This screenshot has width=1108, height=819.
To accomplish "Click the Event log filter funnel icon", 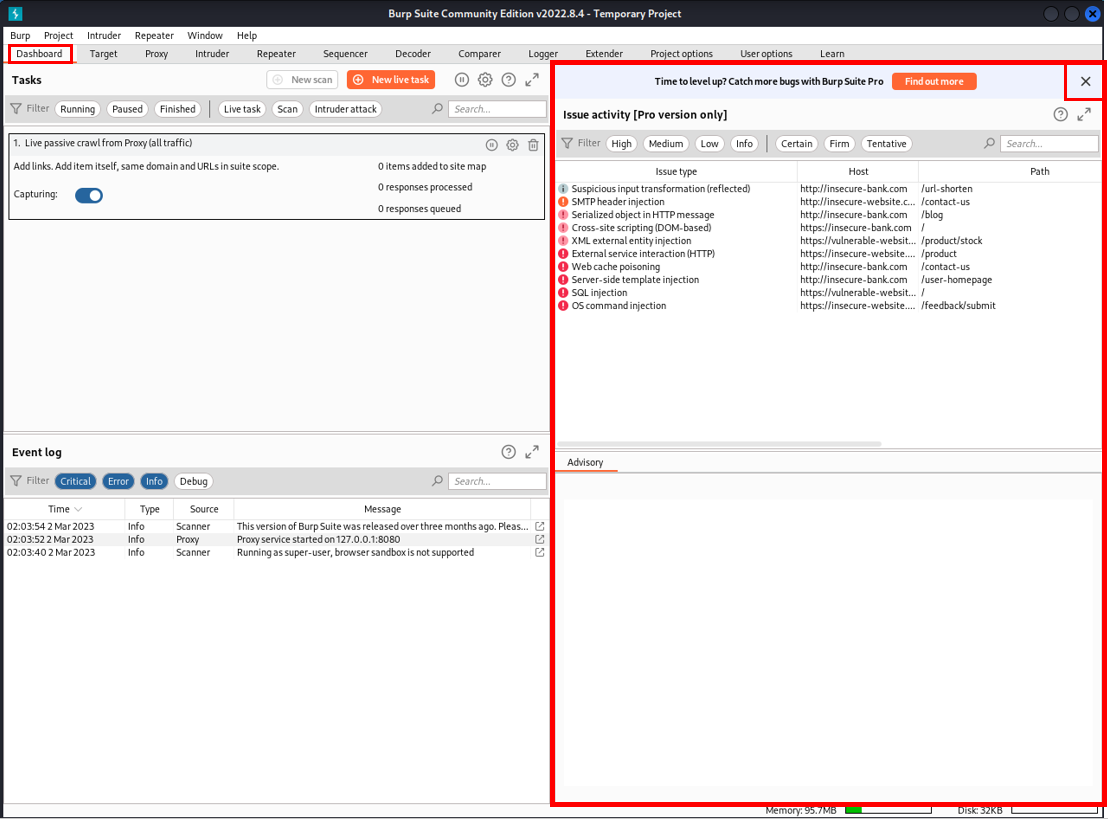I will [16, 481].
